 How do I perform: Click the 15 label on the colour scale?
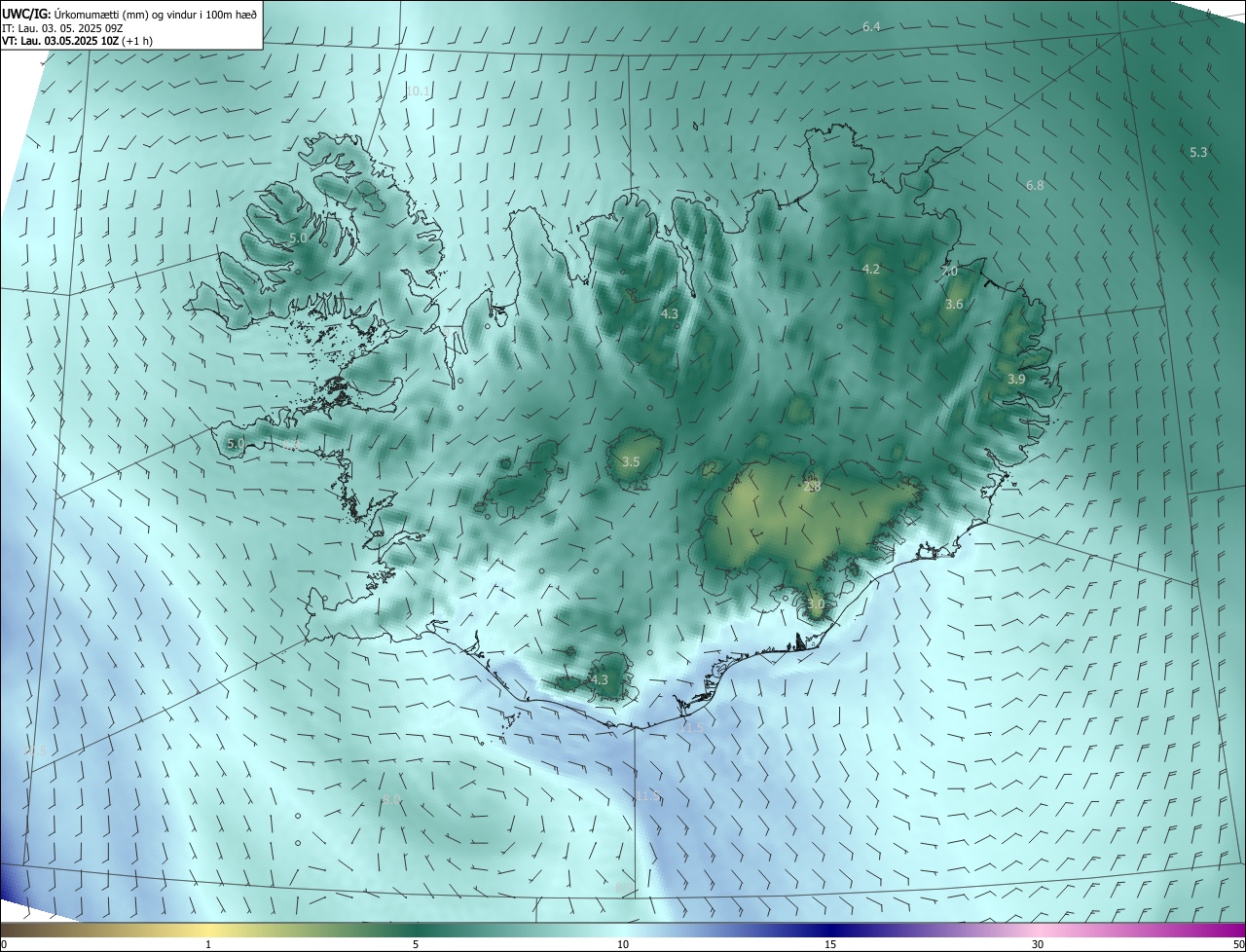coord(830,944)
